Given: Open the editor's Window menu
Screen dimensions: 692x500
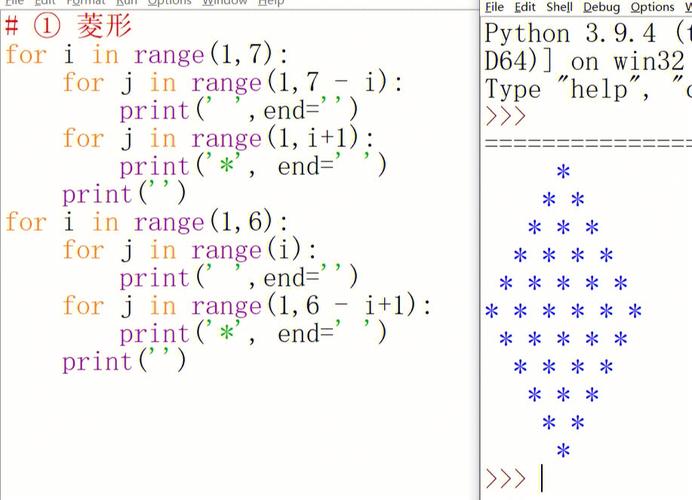Looking at the screenshot, I should click(x=224, y=3).
